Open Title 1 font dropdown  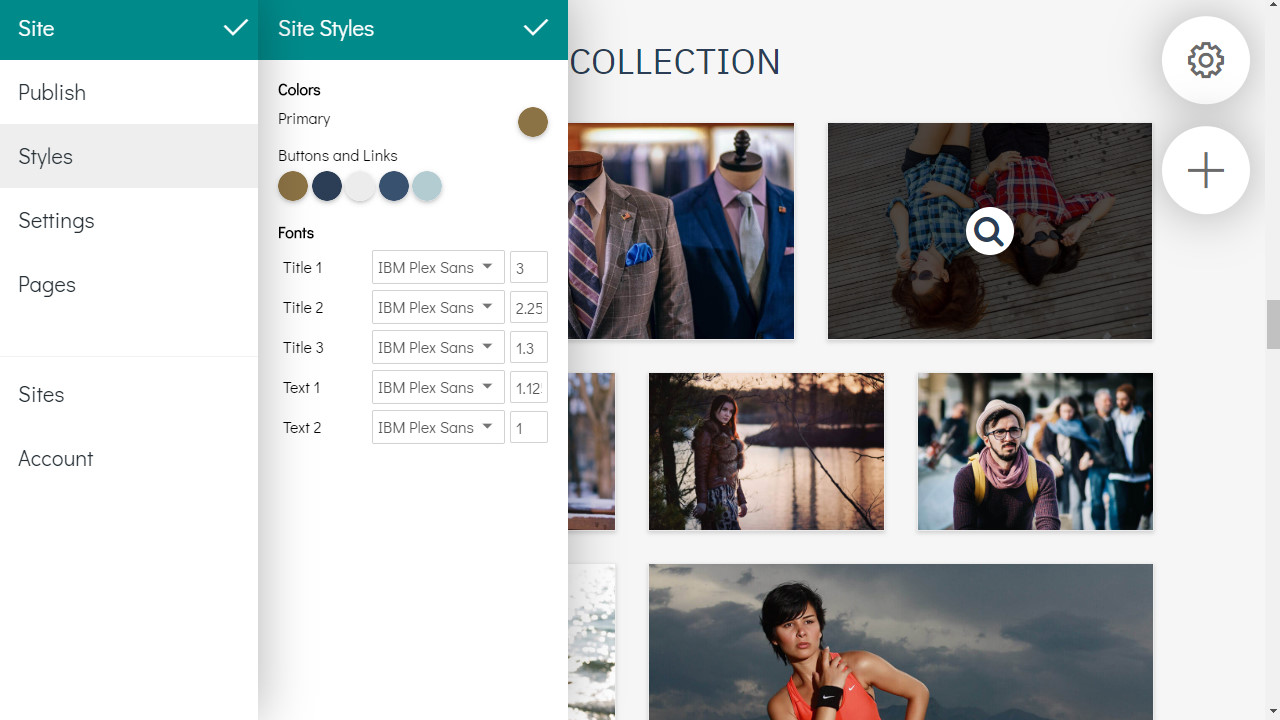tap(438, 267)
